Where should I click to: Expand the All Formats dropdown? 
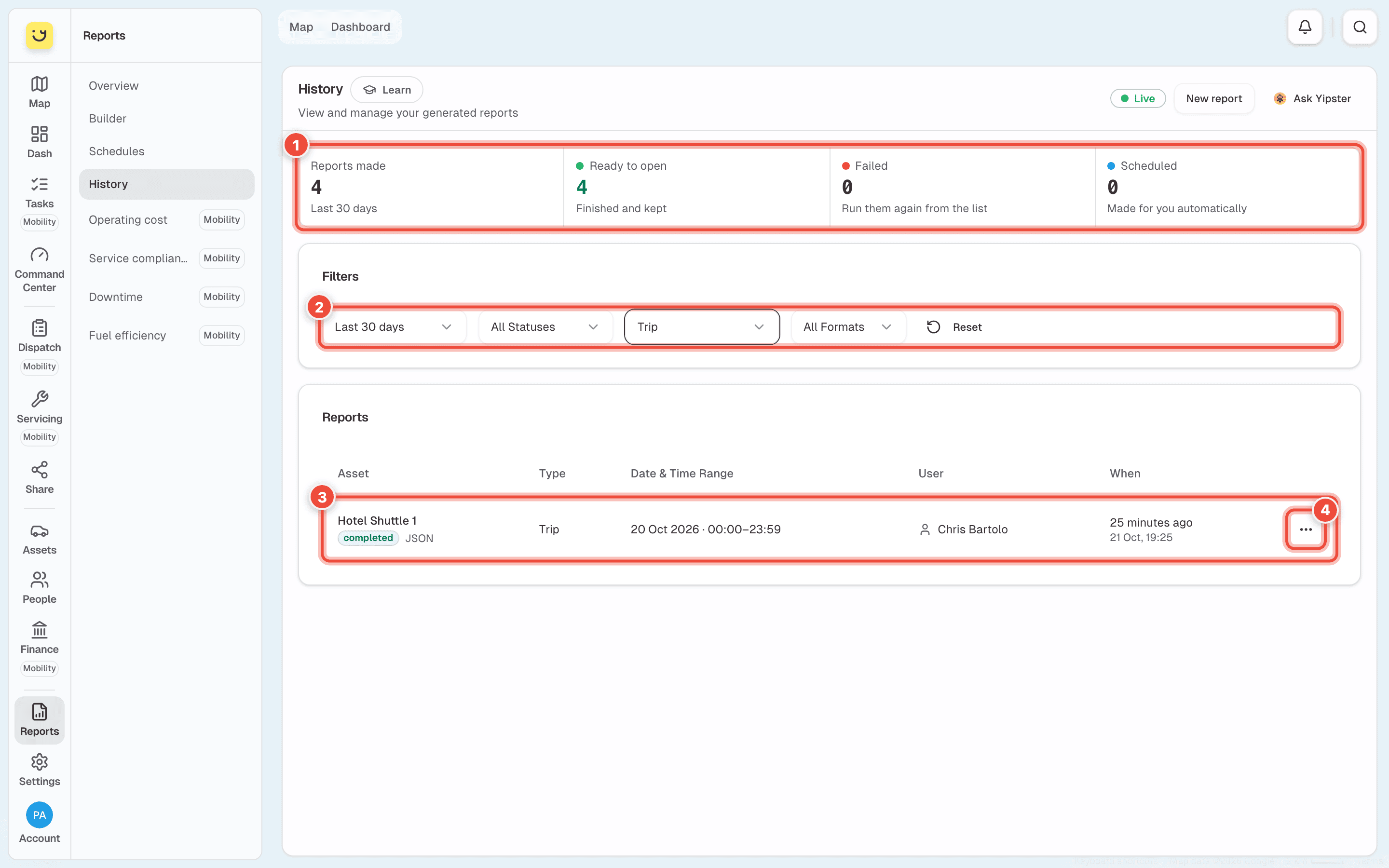pos(848,327)
